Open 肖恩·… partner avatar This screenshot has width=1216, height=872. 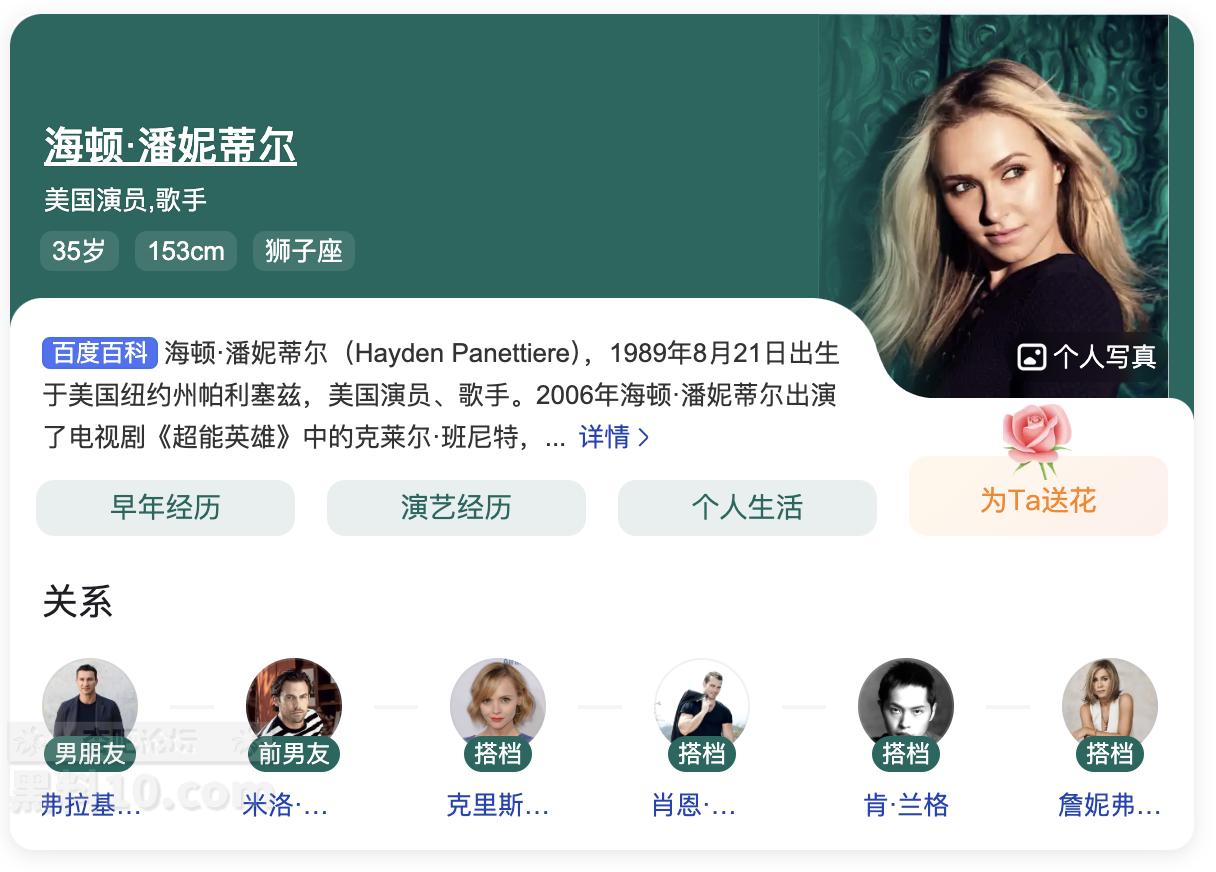pos(702,706)
